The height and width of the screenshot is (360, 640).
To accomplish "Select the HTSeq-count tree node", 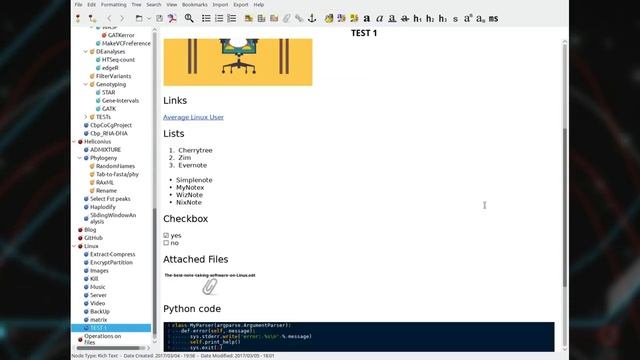I will tap(118, 60).
